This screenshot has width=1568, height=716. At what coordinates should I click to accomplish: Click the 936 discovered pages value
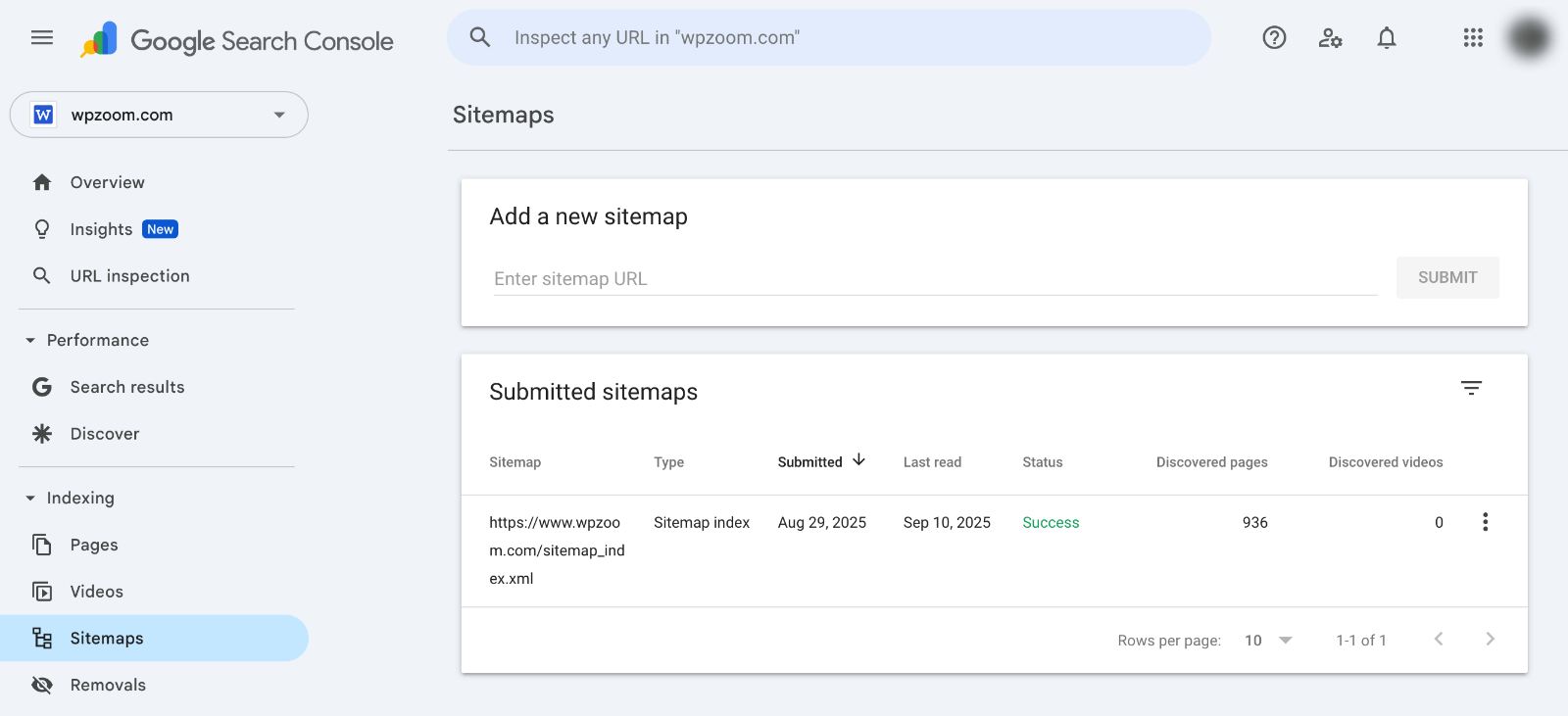tap(1255, 523)
